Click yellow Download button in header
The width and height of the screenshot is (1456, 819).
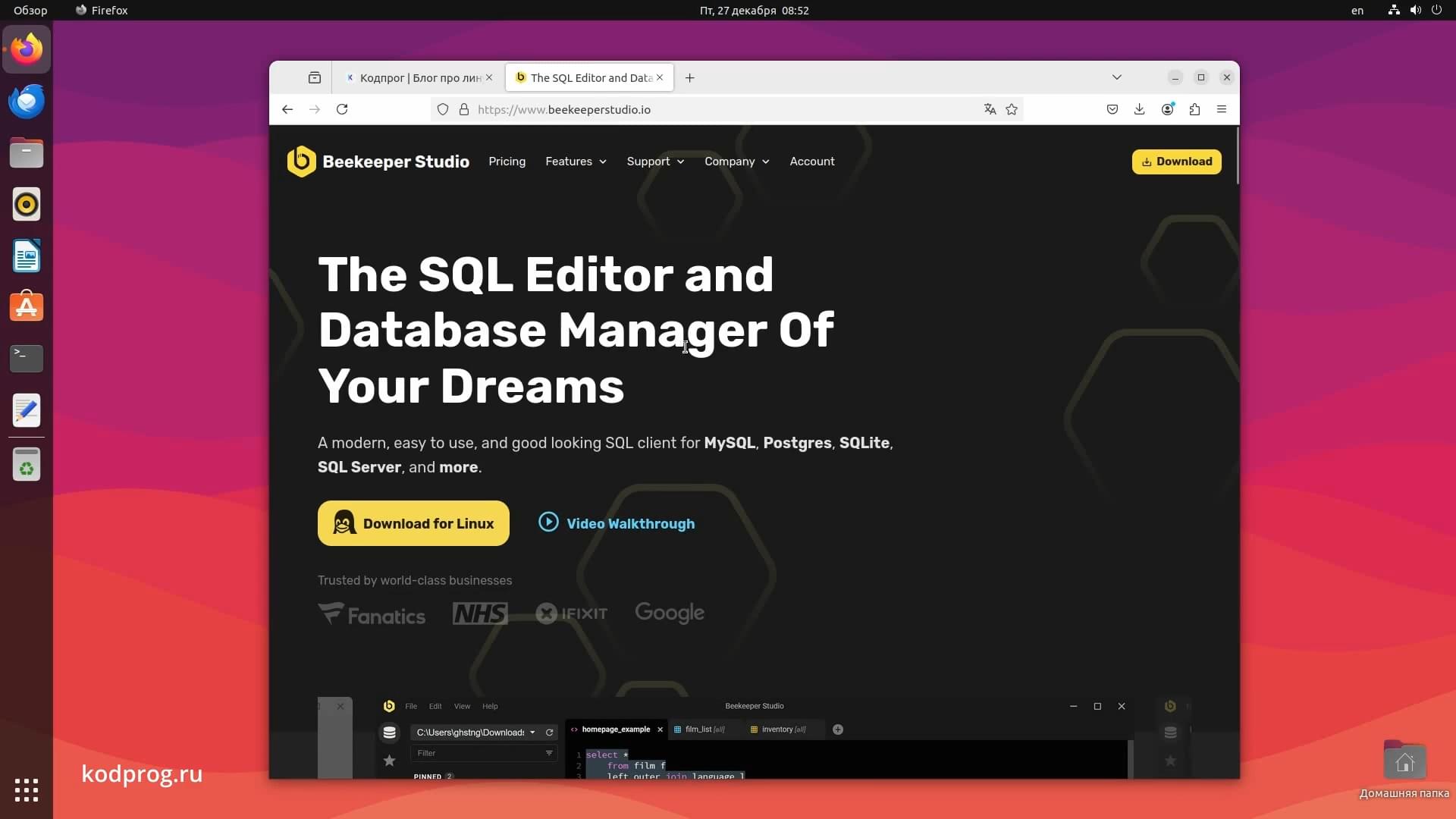tap(1177, 162)
